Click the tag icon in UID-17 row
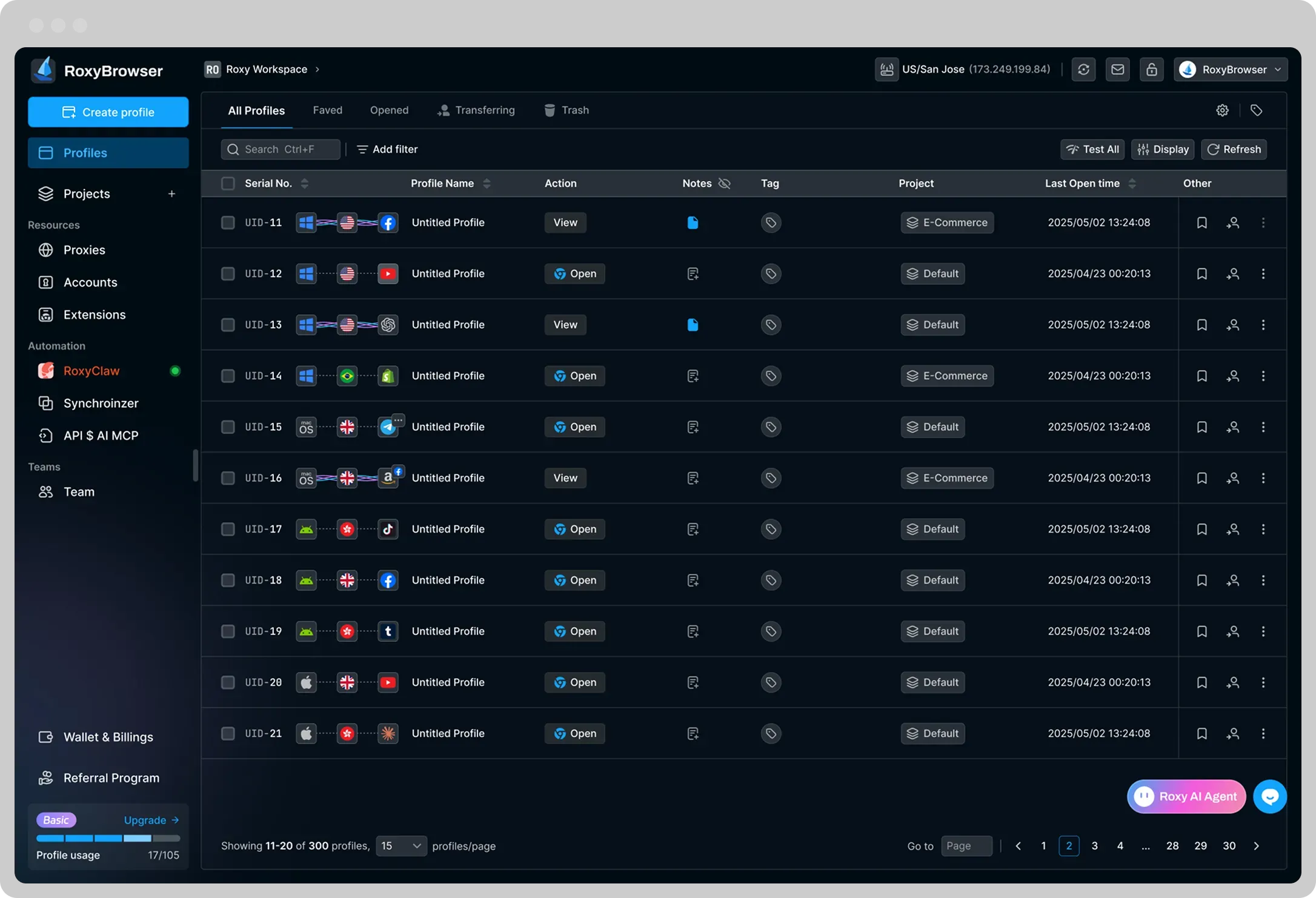Image resolution: width=1316 pixels, height=898 pixels. click(x=770, y=529)
